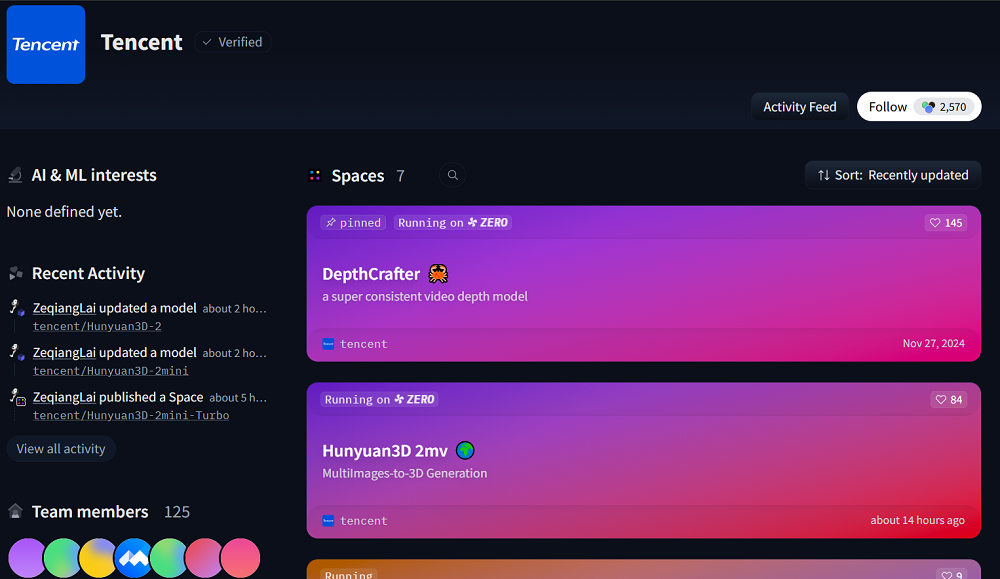Click the team members count 125
Viewport: 1000px width, 579px height.
[x=177, y=512]
